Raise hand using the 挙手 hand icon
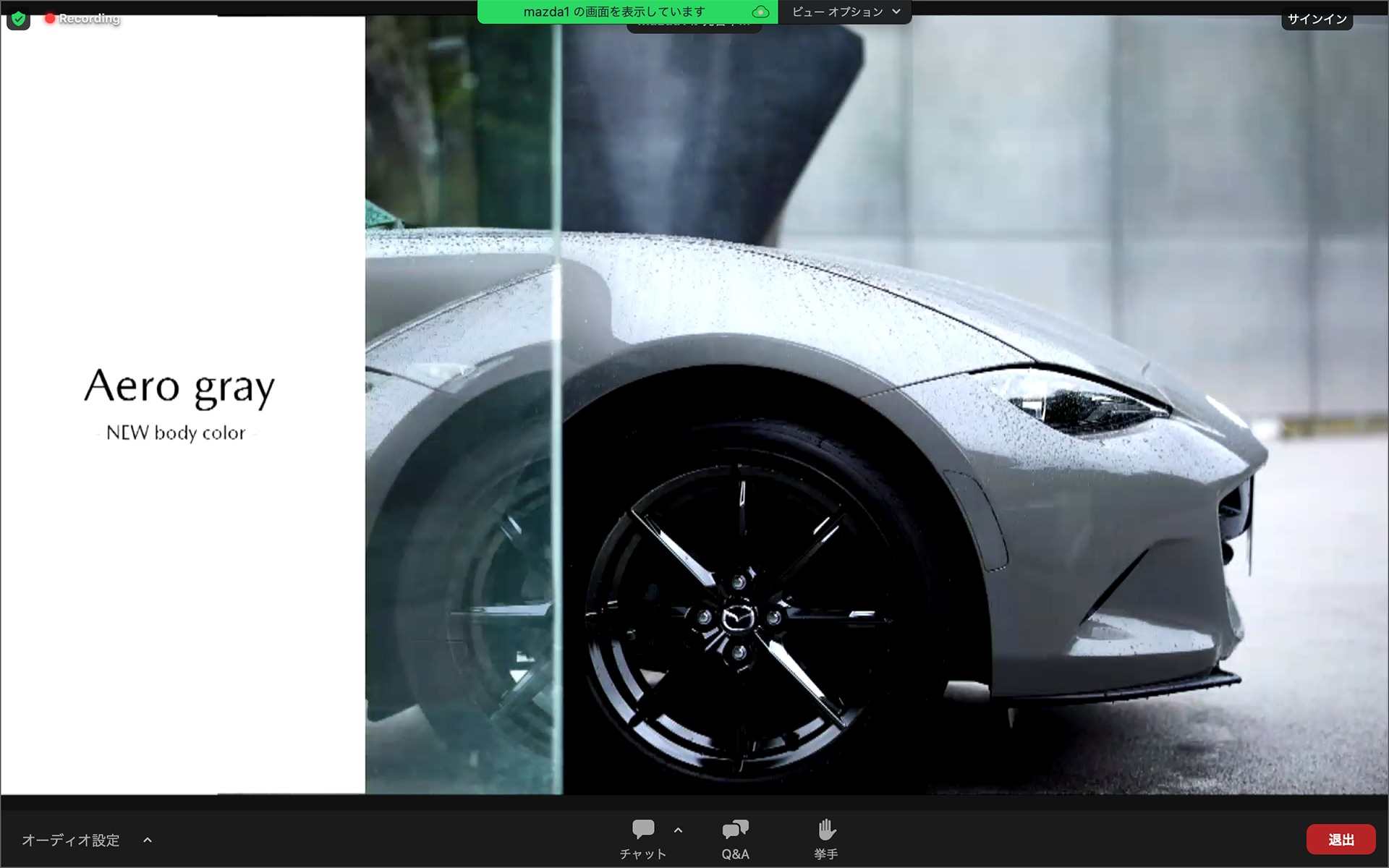This screenshot has width=1389, height=868. click(825, 829)
